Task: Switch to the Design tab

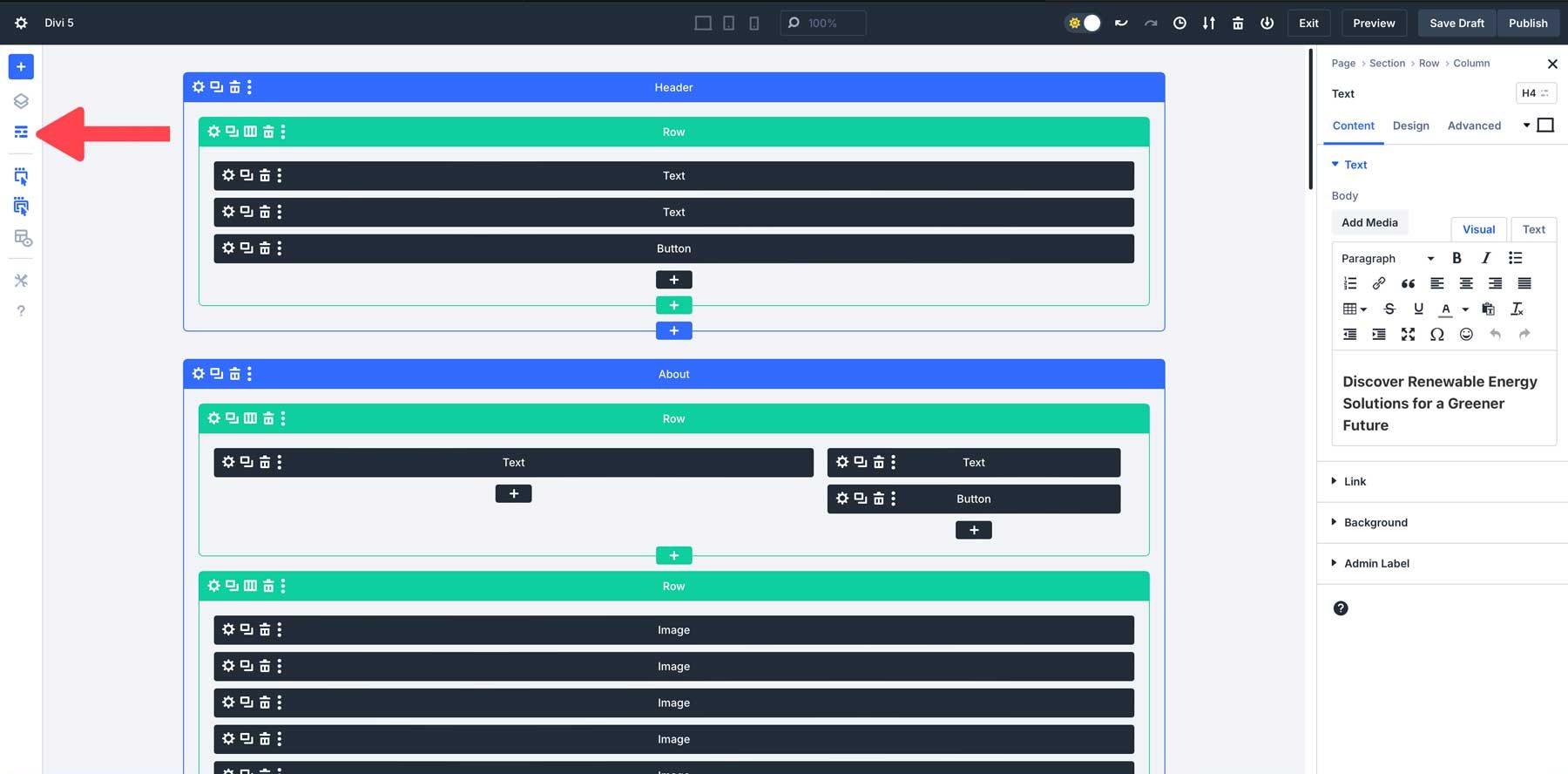Action: pyautogui.click(x=1410, y=126)
